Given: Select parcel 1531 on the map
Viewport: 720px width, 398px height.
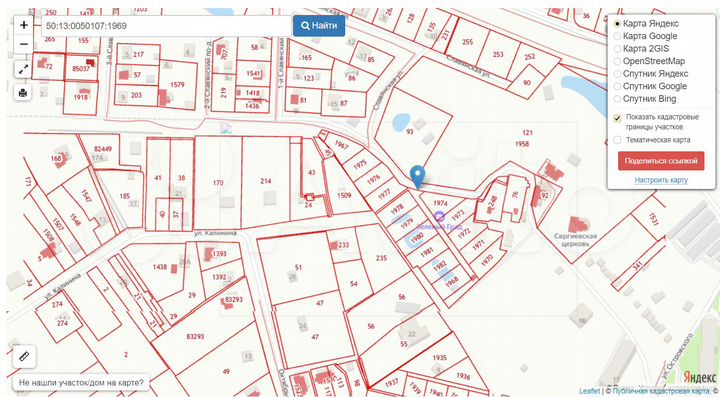Looking at the screenshot, I should (653, 219).
